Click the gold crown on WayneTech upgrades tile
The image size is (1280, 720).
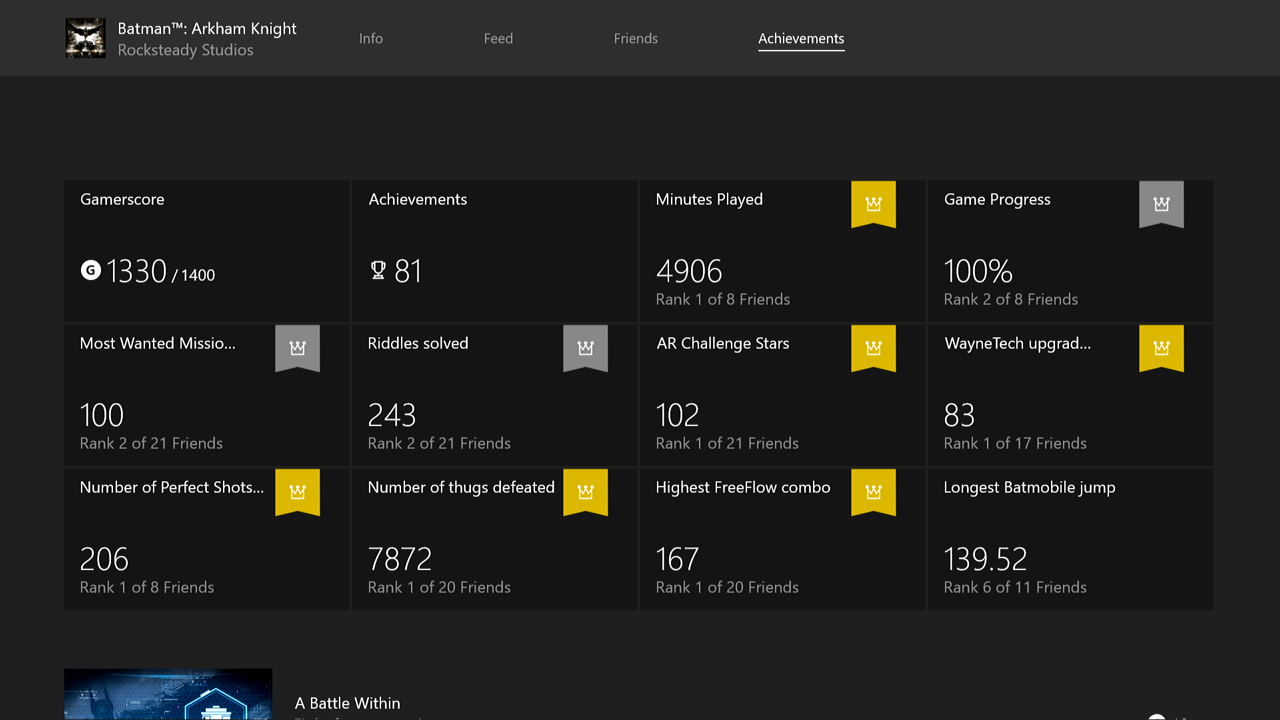pos(1161,347)
